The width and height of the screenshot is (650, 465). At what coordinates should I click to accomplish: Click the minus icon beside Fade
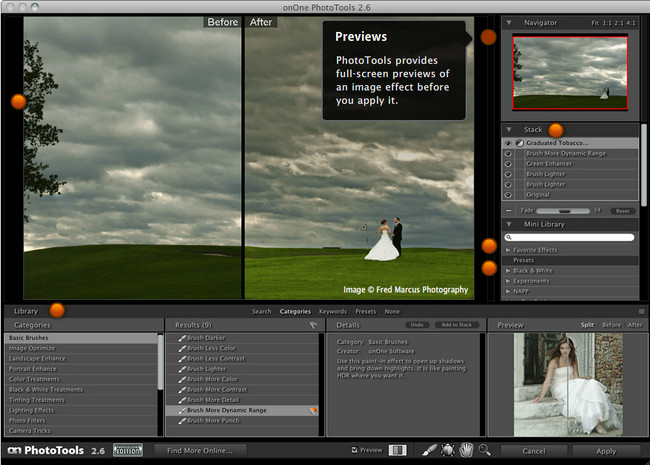(x=509, y=211)
